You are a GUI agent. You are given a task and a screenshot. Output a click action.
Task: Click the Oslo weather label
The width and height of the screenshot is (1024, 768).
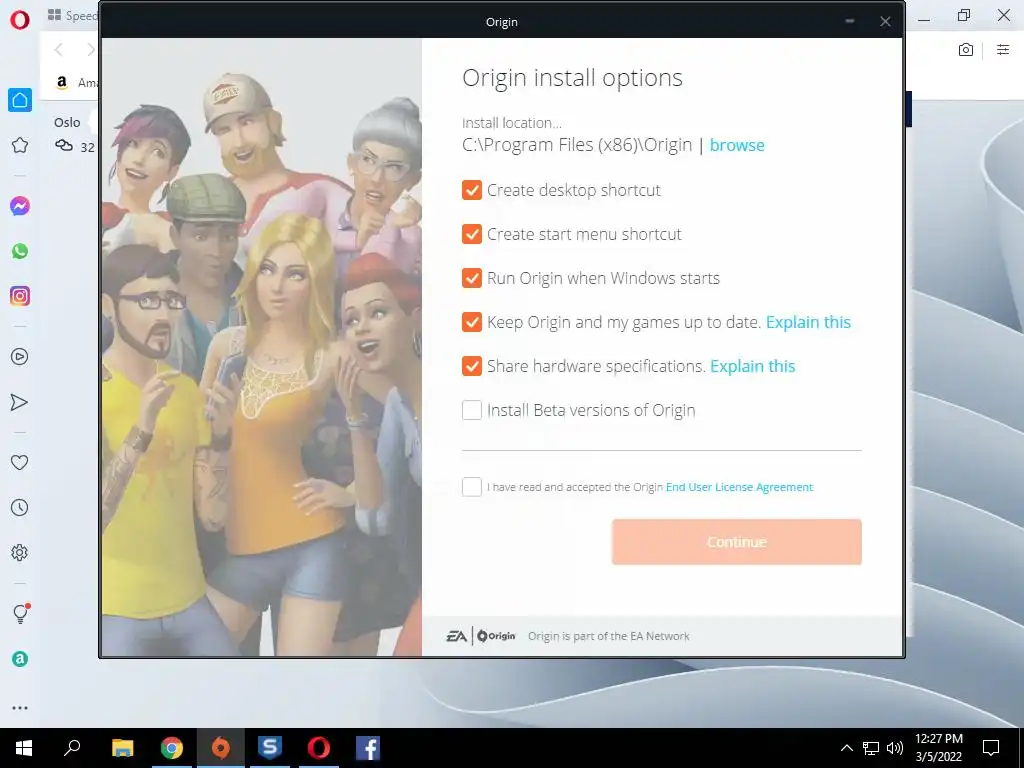pyautogui.click(x=67, y=122)
